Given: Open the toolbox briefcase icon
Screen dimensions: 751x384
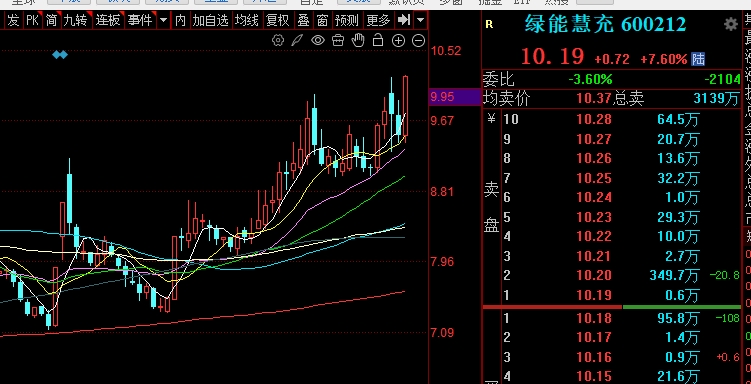Looking at the screenshot, I should [x=338, y=40].
